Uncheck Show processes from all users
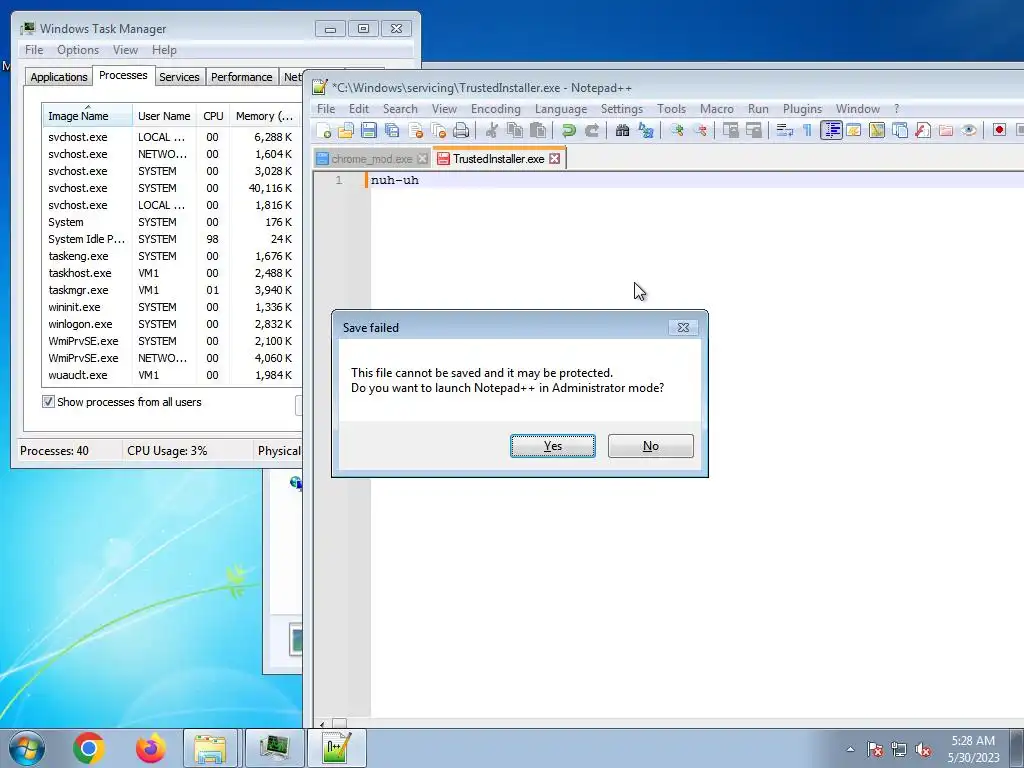 pos(48,402)
